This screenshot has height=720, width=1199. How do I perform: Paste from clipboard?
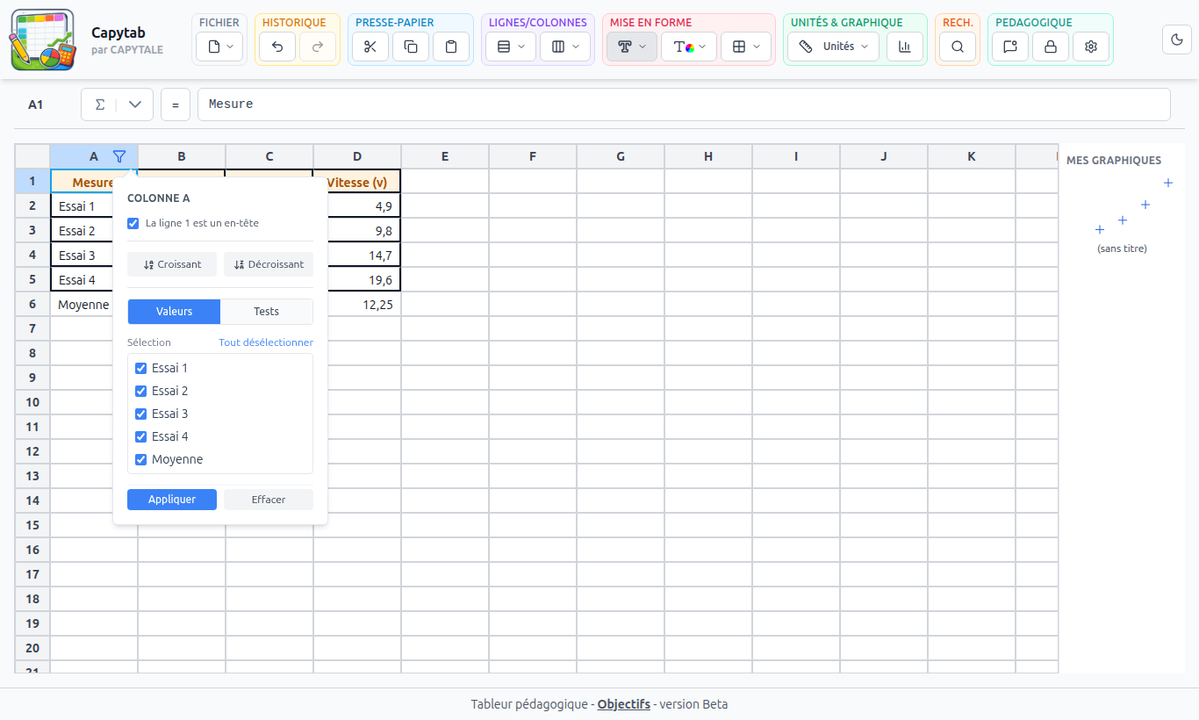pyautogui.click(x=451, y=47)
